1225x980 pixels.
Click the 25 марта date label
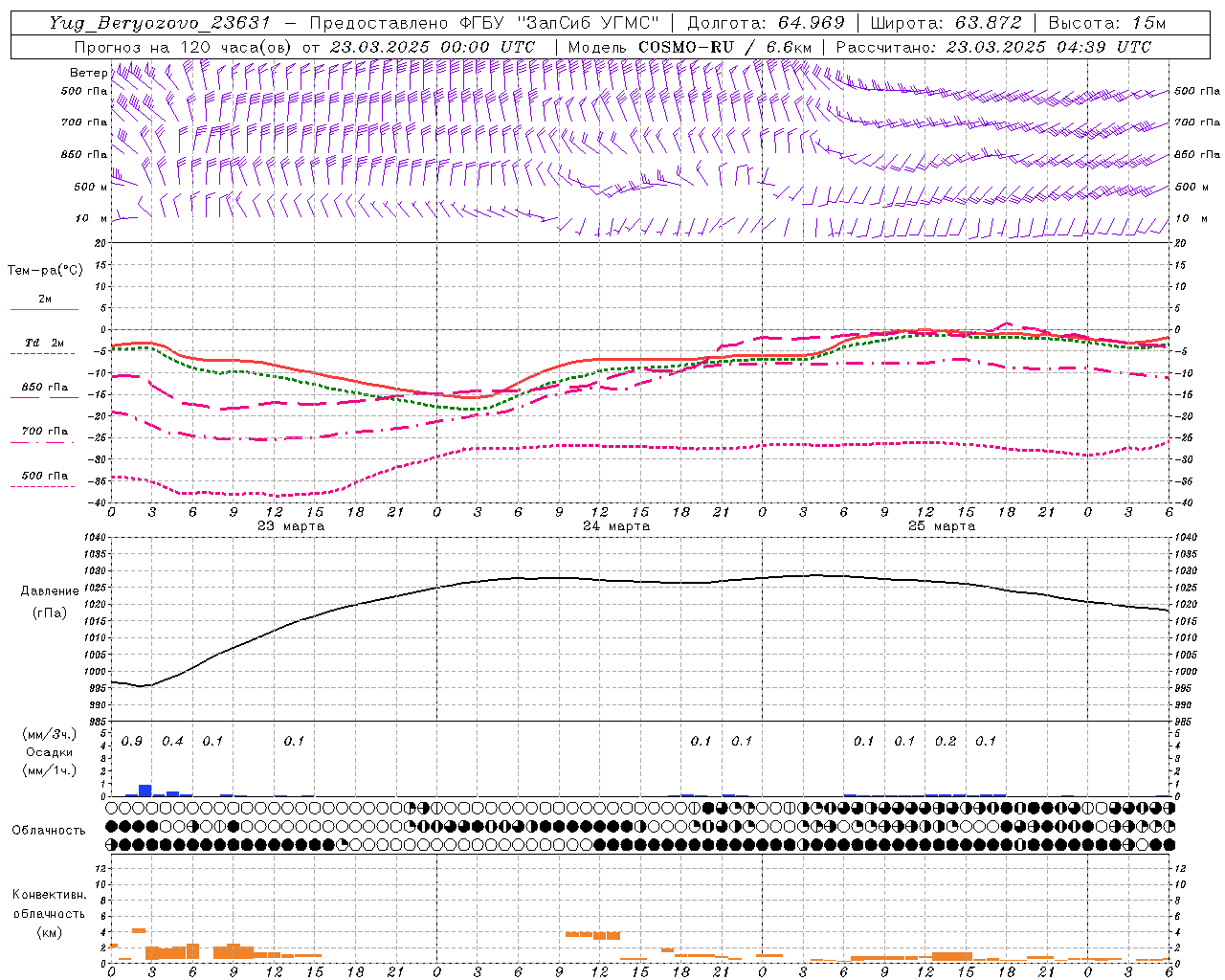click(x=942, y=526)
